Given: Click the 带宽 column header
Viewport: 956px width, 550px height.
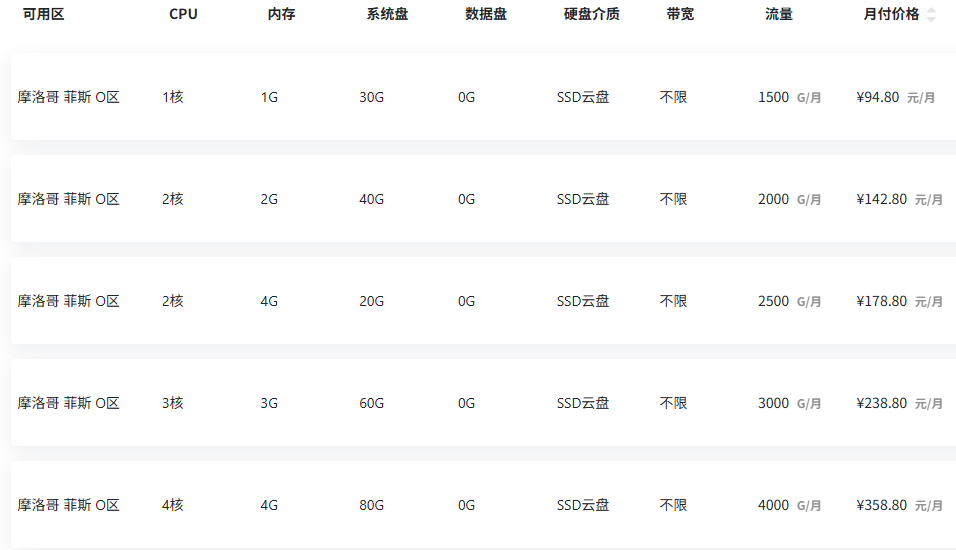Looking at the screenshot, I should point(681,14).
